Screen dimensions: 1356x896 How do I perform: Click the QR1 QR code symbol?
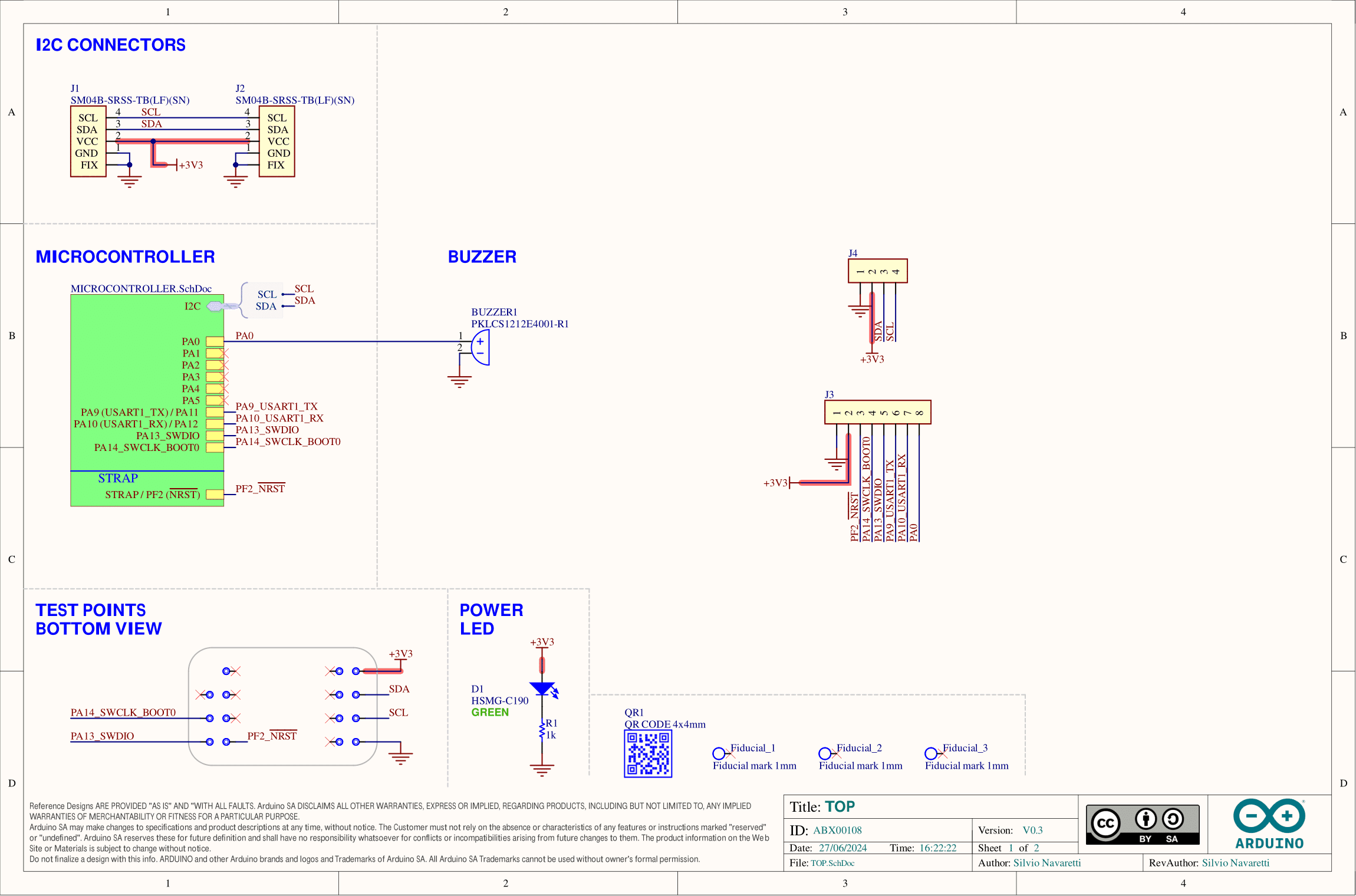click(648, 753)
